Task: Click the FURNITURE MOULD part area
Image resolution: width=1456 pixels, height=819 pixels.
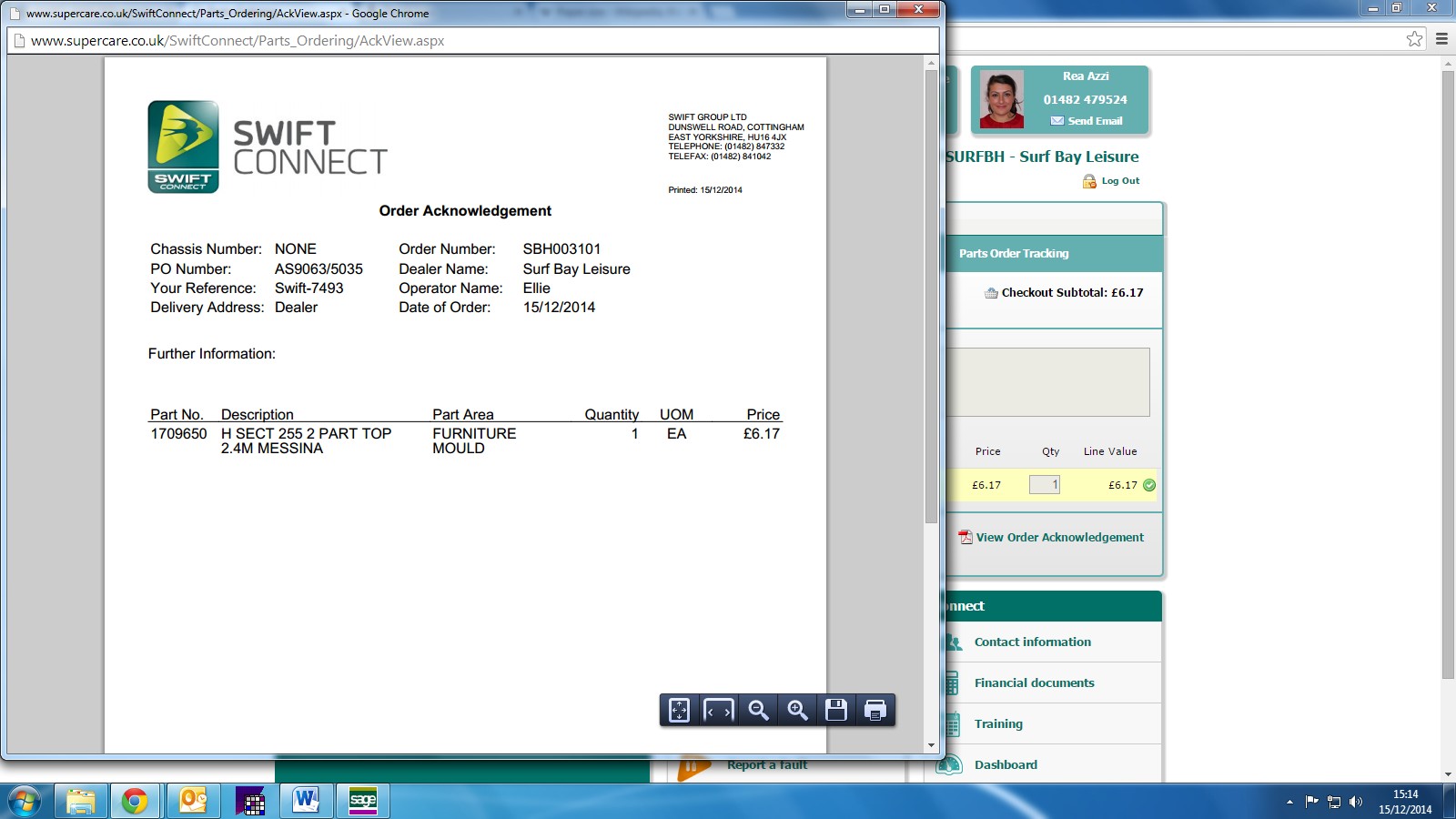Action: tap(474, 441)
